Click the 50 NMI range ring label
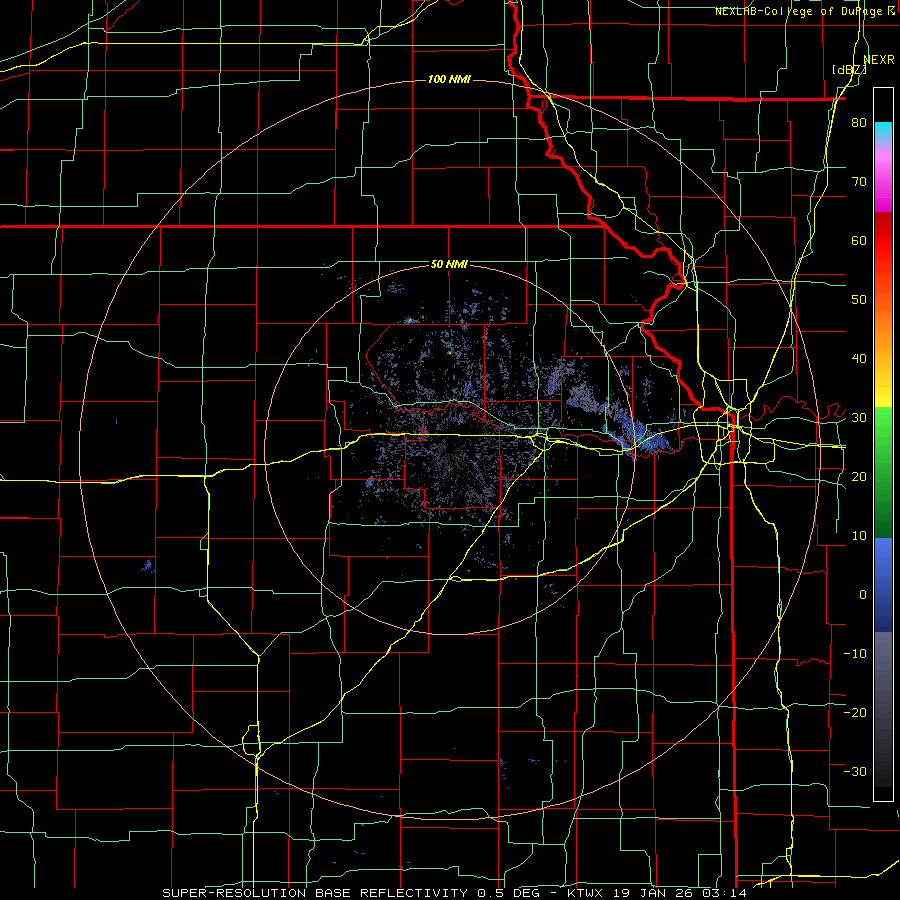900x900 pixels. (x=449, y=265)
